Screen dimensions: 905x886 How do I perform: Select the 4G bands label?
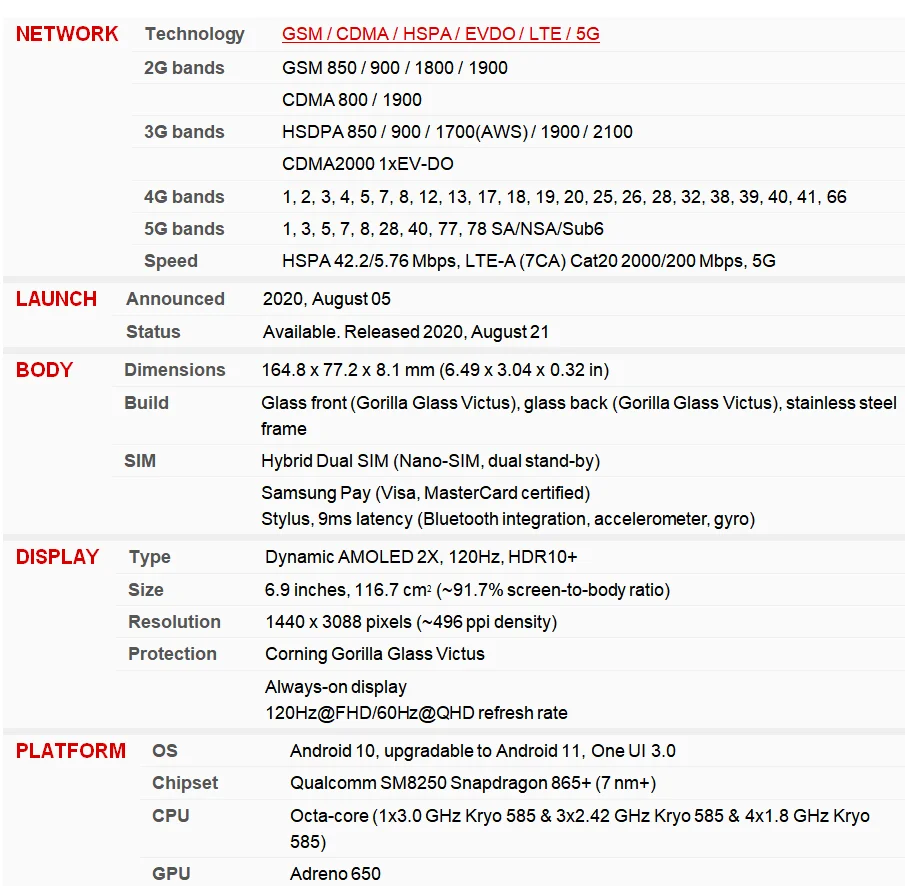(x=184, y=197)
